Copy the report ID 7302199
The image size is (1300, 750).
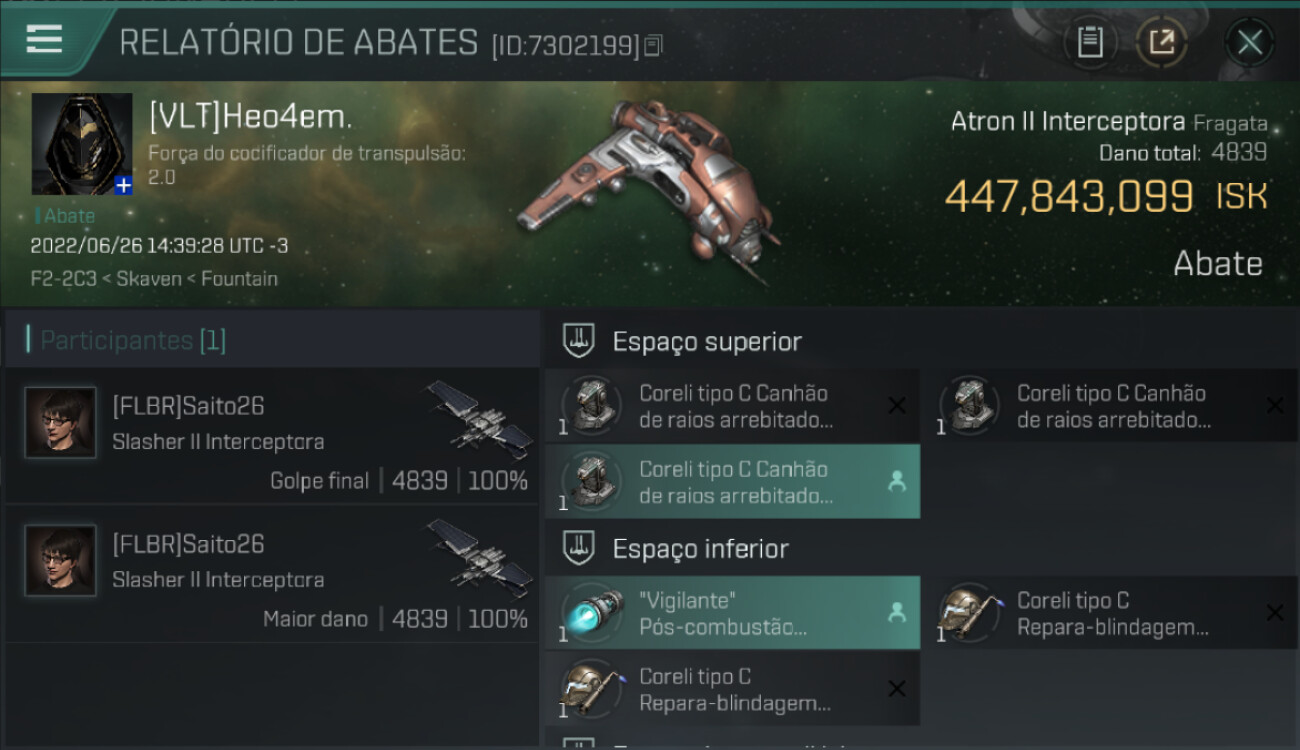[x=653, y=45]
